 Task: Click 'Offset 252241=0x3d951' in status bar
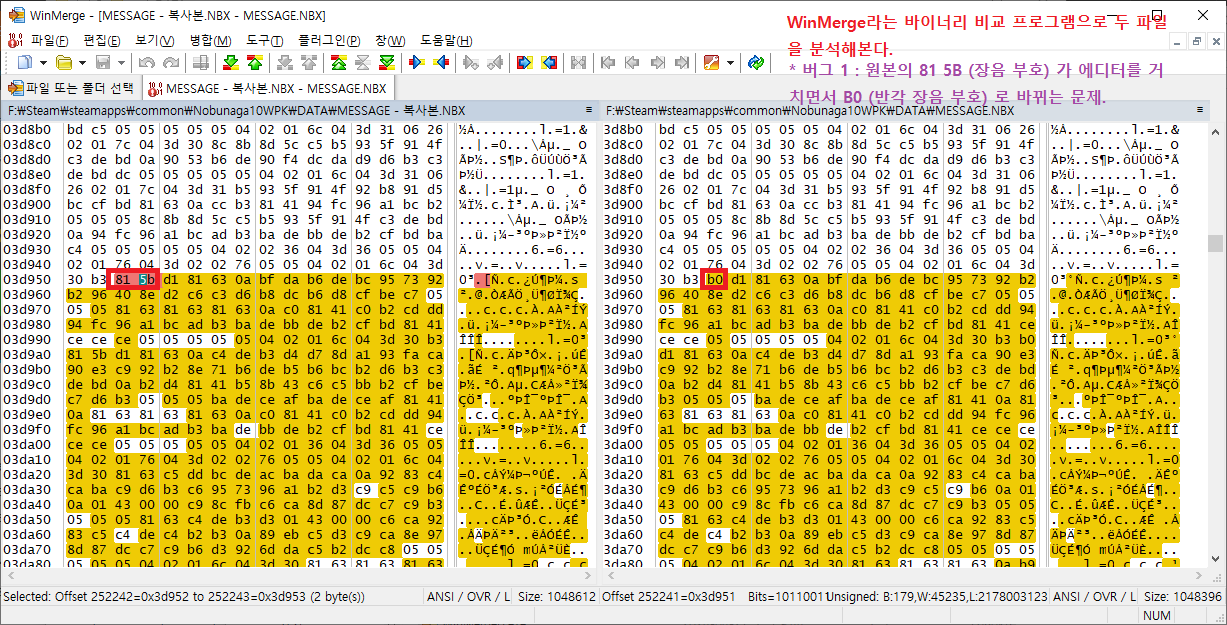pyautogui.click(x=669, y=596)
